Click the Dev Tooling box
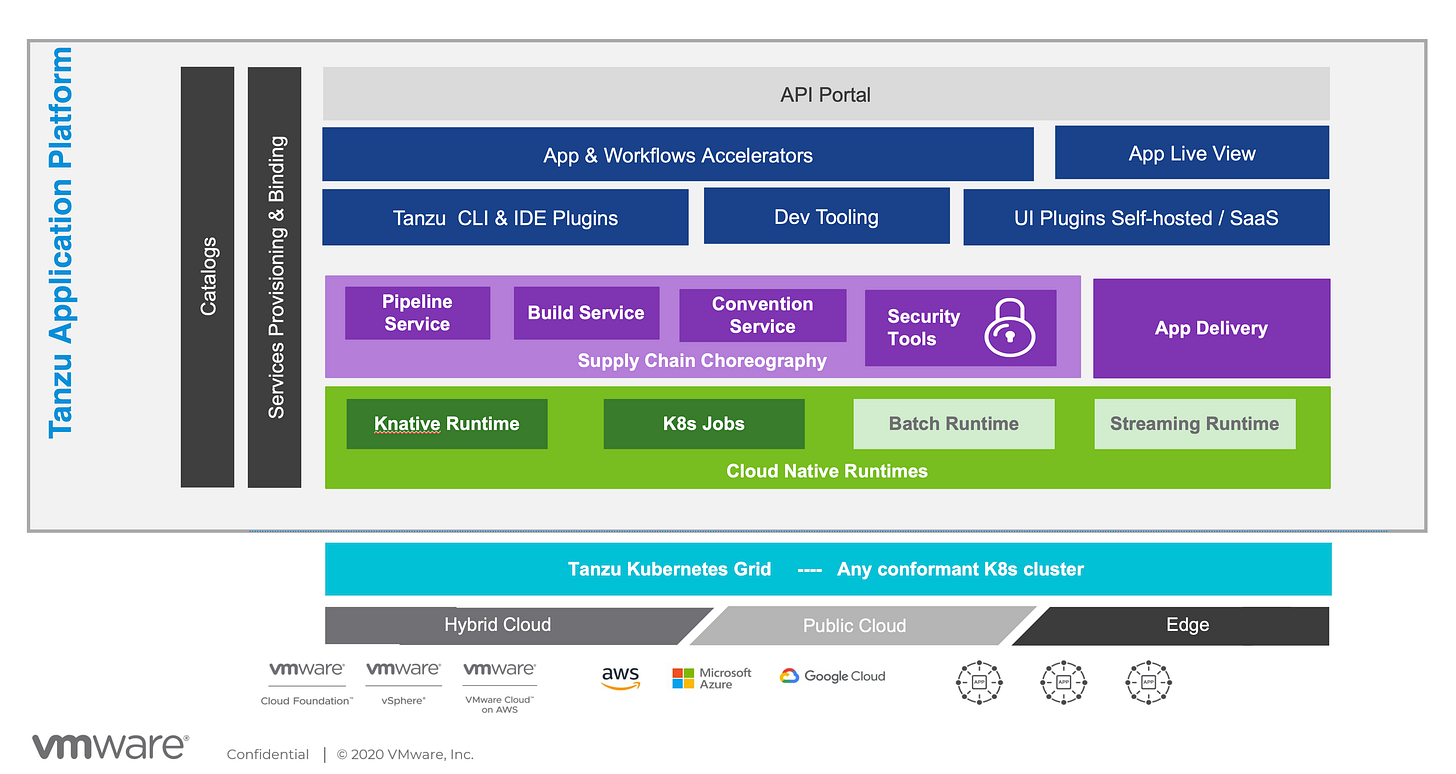1456x774 pixels. point(826,216)
